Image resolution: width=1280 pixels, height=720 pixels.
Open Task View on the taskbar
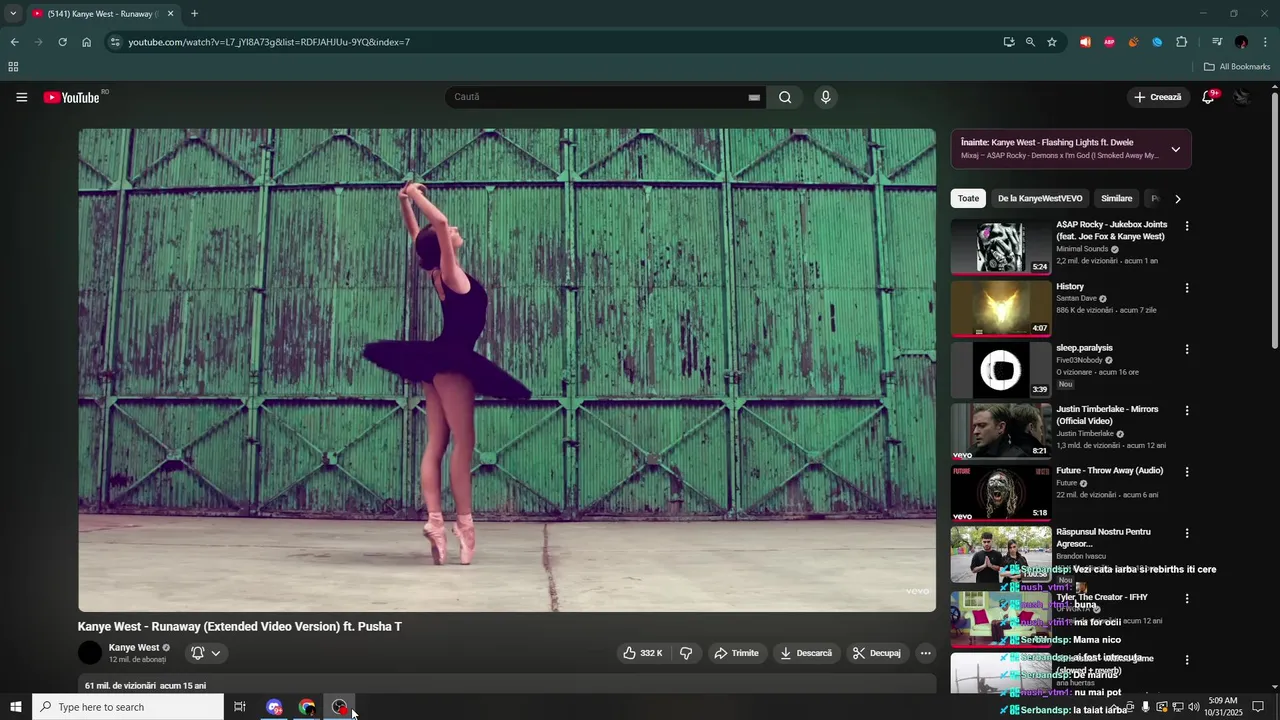point(240,707)
